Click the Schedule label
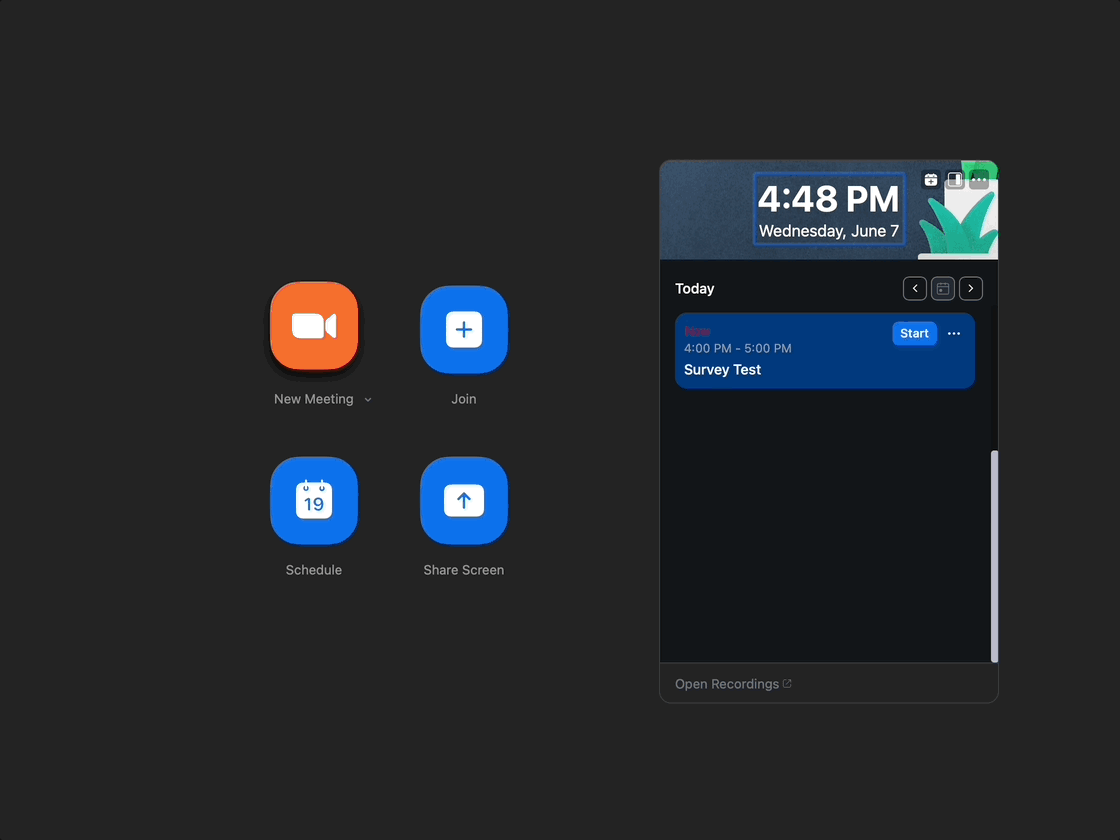 tap(314, 570)
